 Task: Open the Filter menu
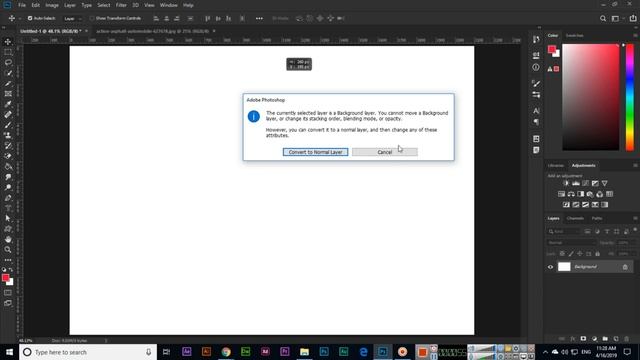[x=121, y=5]
